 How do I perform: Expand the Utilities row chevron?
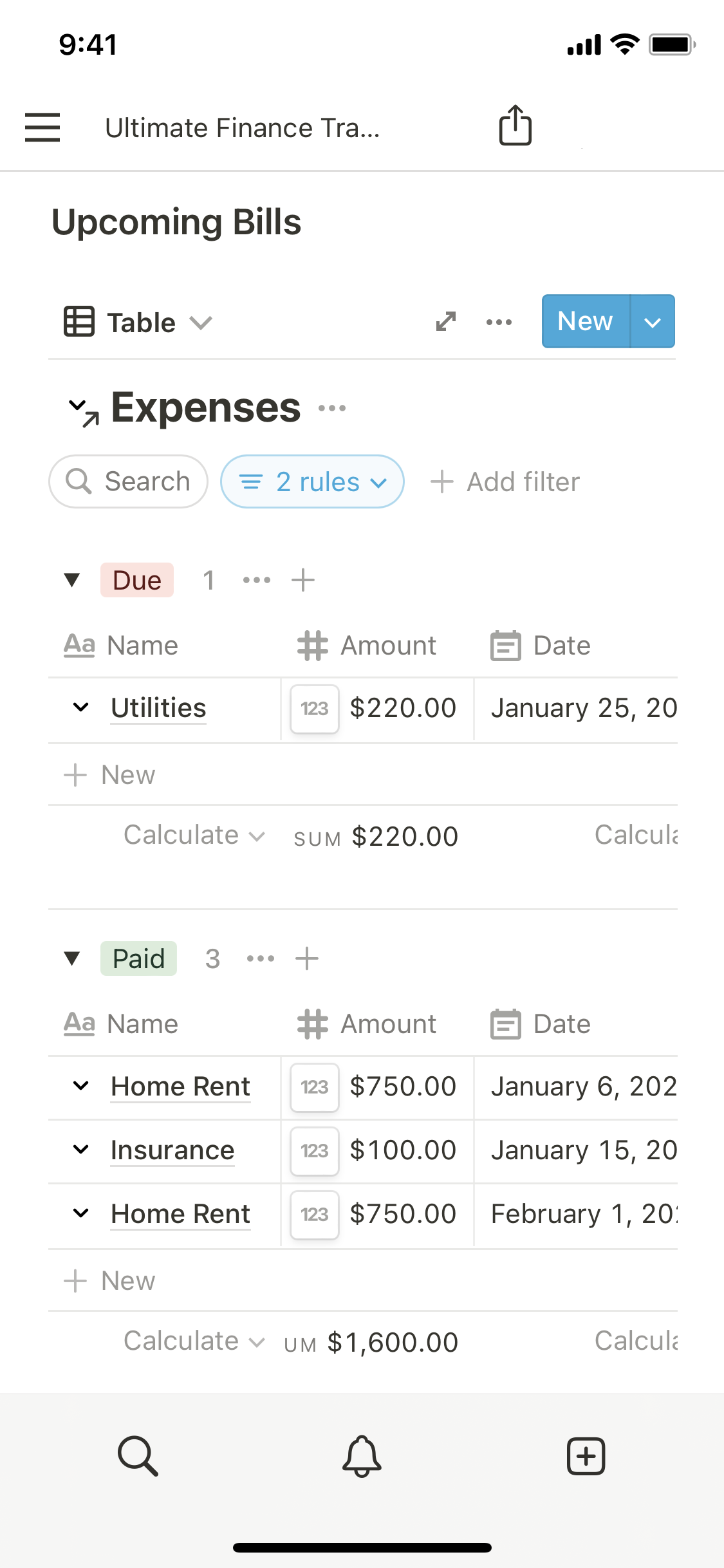(81, 707)
